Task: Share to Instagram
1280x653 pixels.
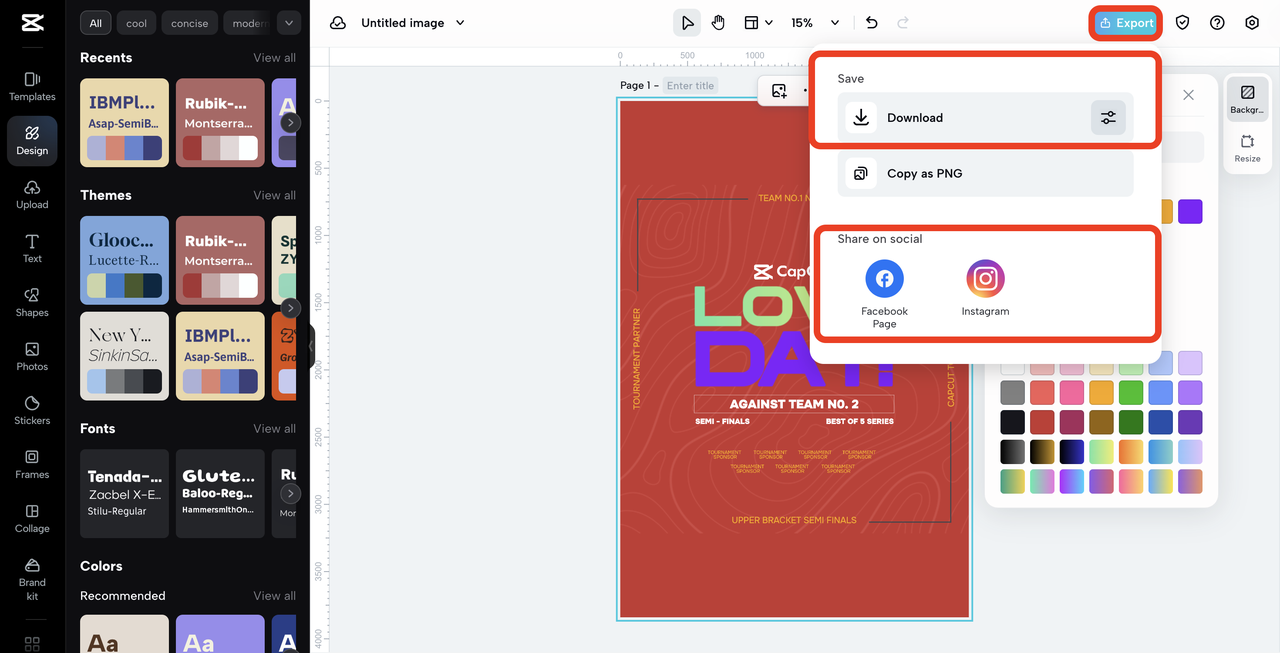Action: pyautogui.click(x=985, y=289)
